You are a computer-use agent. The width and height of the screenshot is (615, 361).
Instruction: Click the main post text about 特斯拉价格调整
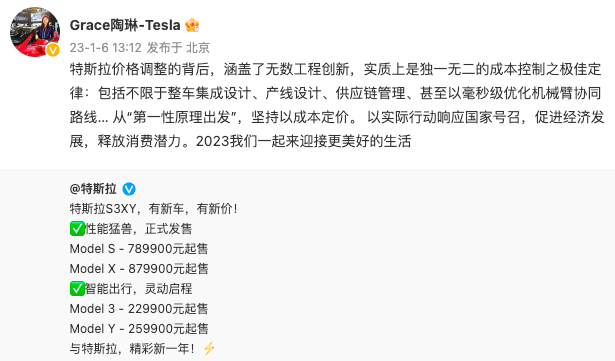click(x=337, y=105)
